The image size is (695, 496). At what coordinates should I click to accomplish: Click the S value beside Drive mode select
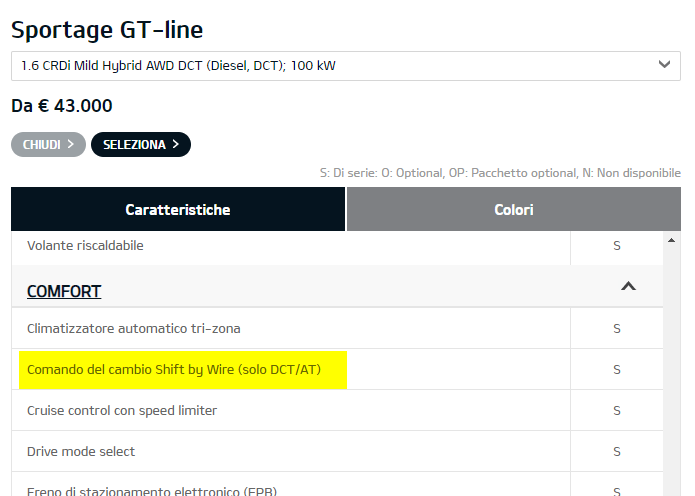click(x=617, y=451)
